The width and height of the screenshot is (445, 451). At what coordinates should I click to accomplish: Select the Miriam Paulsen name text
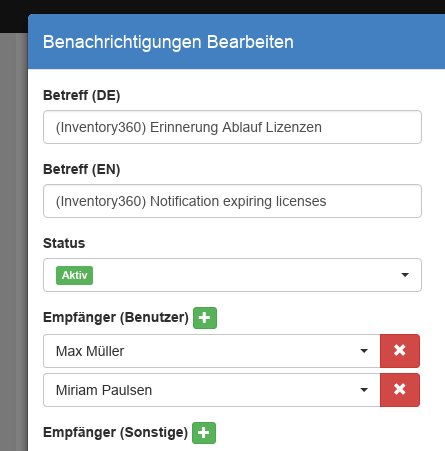104,390
